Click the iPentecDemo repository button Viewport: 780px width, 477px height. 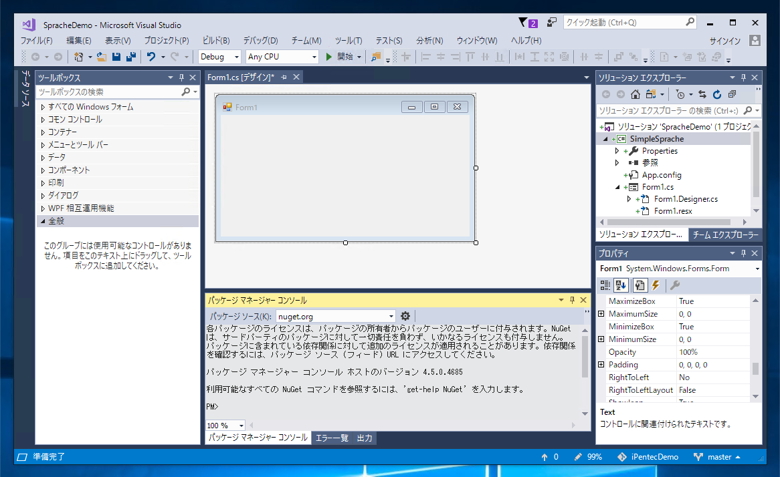pos(648,457)
